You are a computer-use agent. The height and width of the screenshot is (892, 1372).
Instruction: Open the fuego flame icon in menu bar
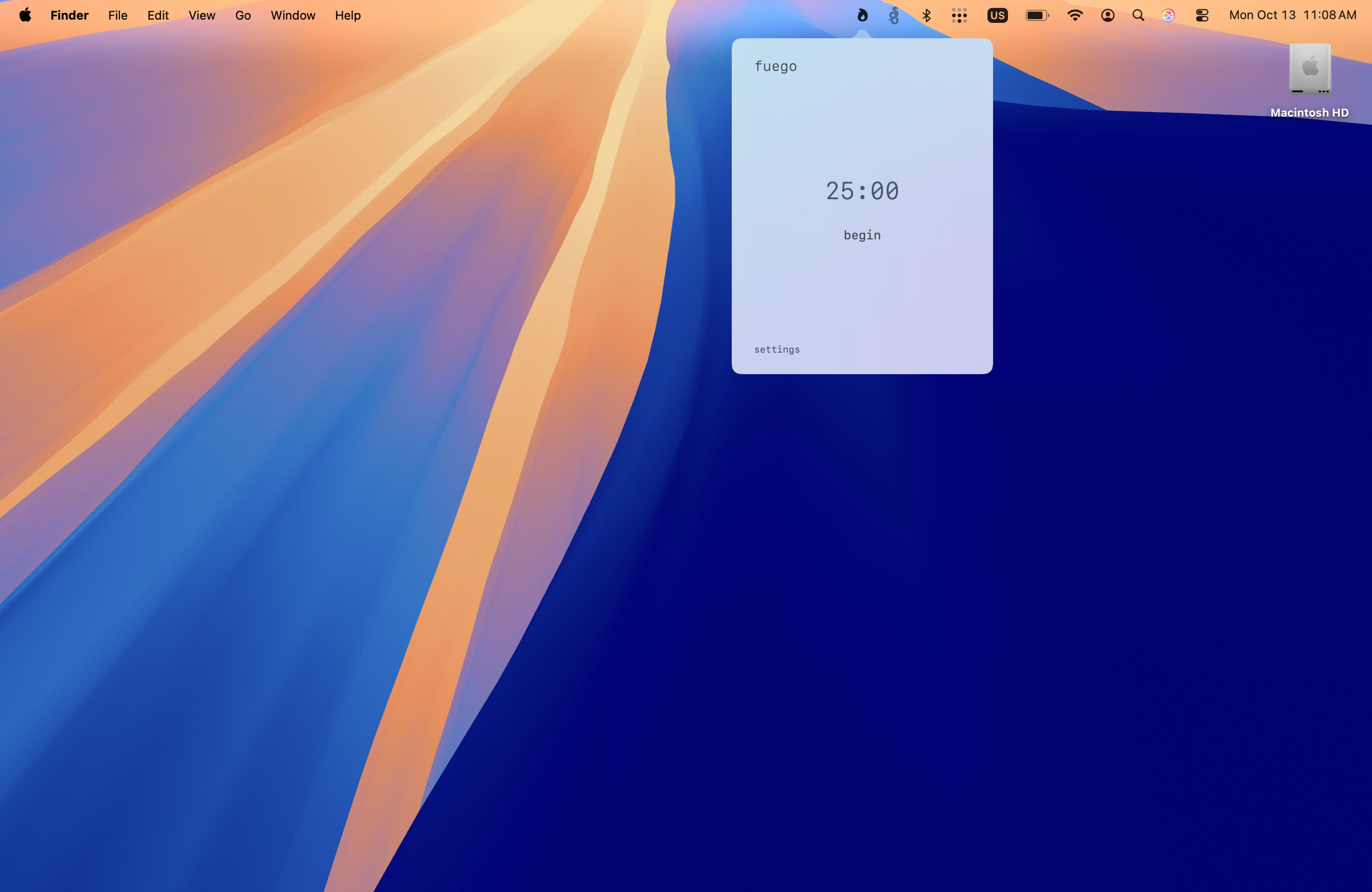point(861,16)
